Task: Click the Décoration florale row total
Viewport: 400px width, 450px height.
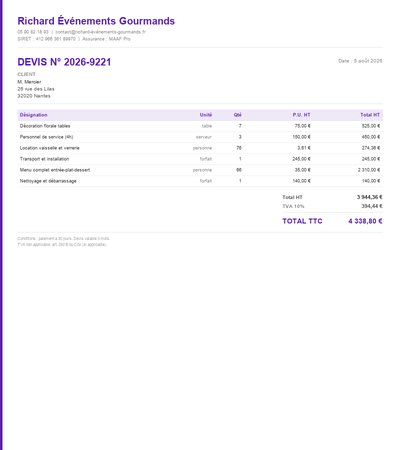Action: coord(371,126)
